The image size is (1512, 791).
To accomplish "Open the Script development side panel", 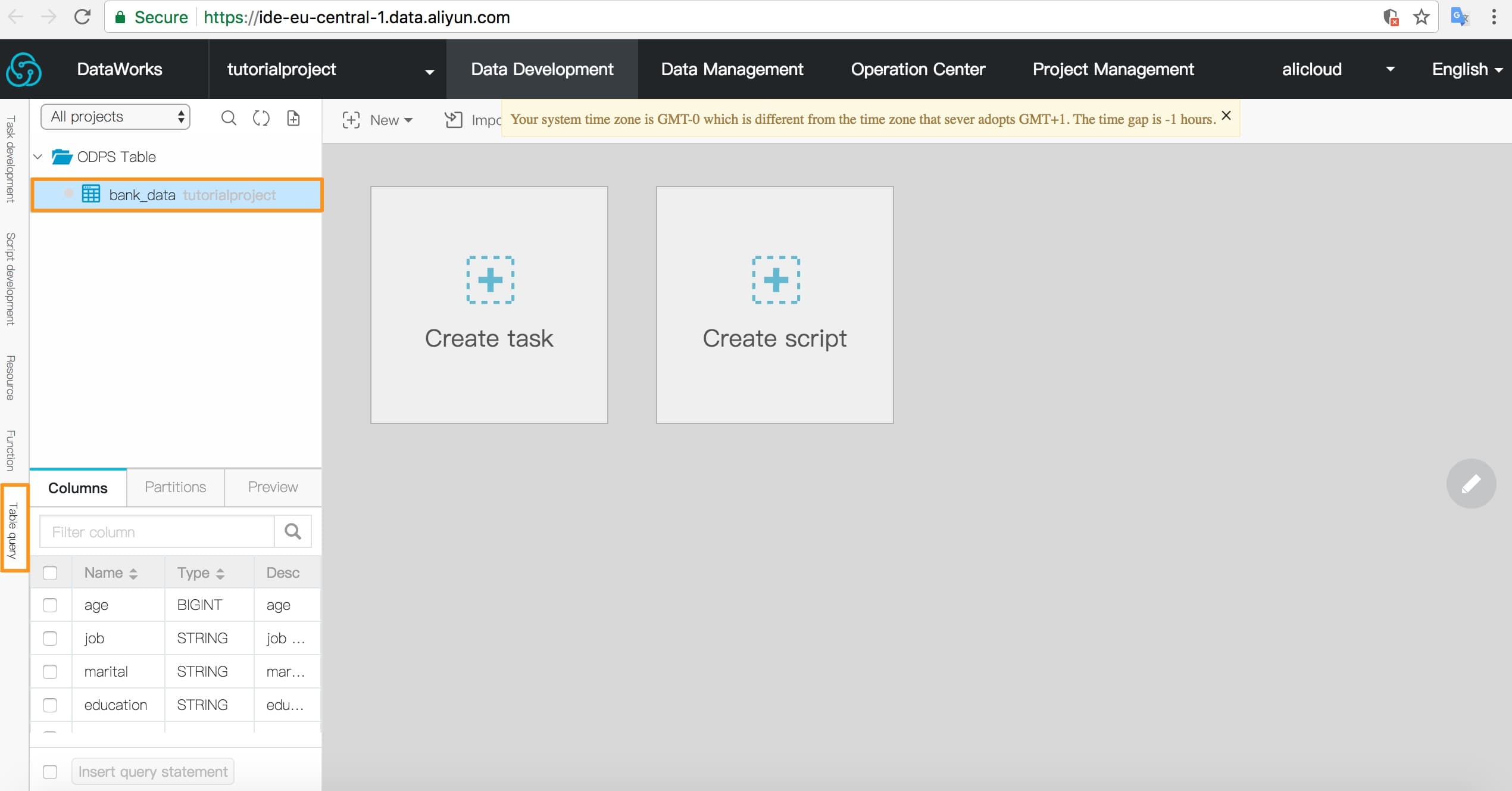I will click(x=11, y=279).
